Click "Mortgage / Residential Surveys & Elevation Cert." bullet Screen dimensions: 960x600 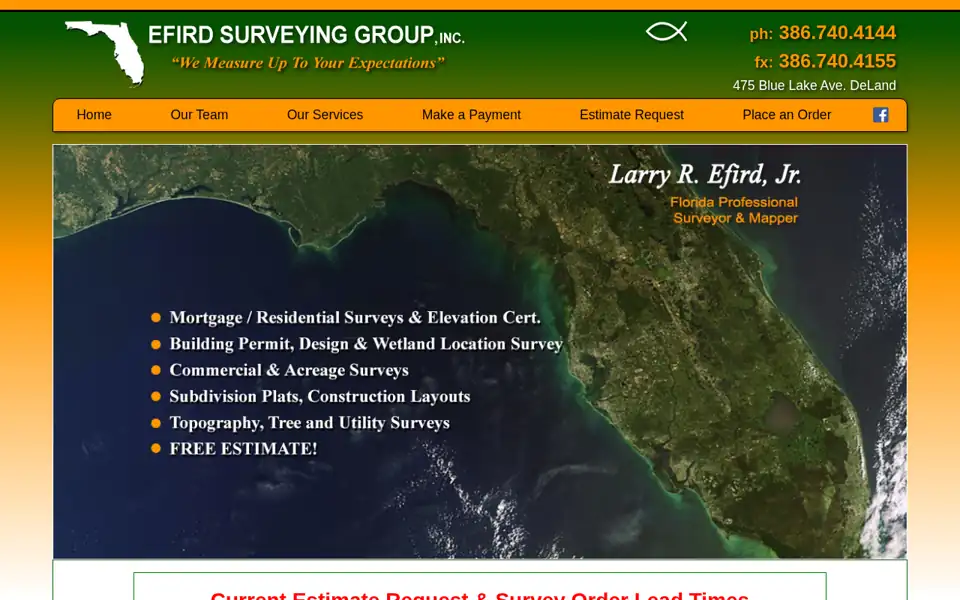coord(354,318)
